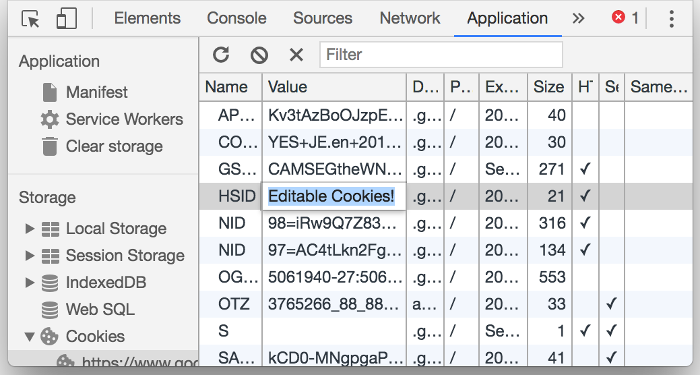
Task: Toggle the HttpOnly checkmark on the GS… row
Action: 585,169
